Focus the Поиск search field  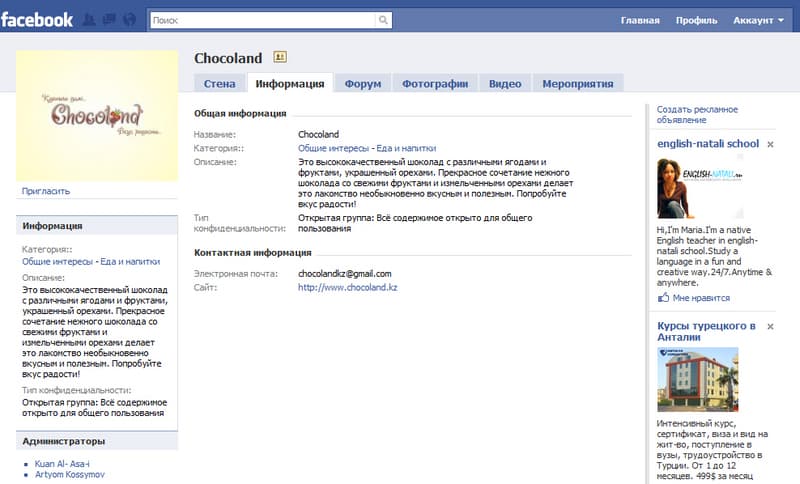point(263,20)
